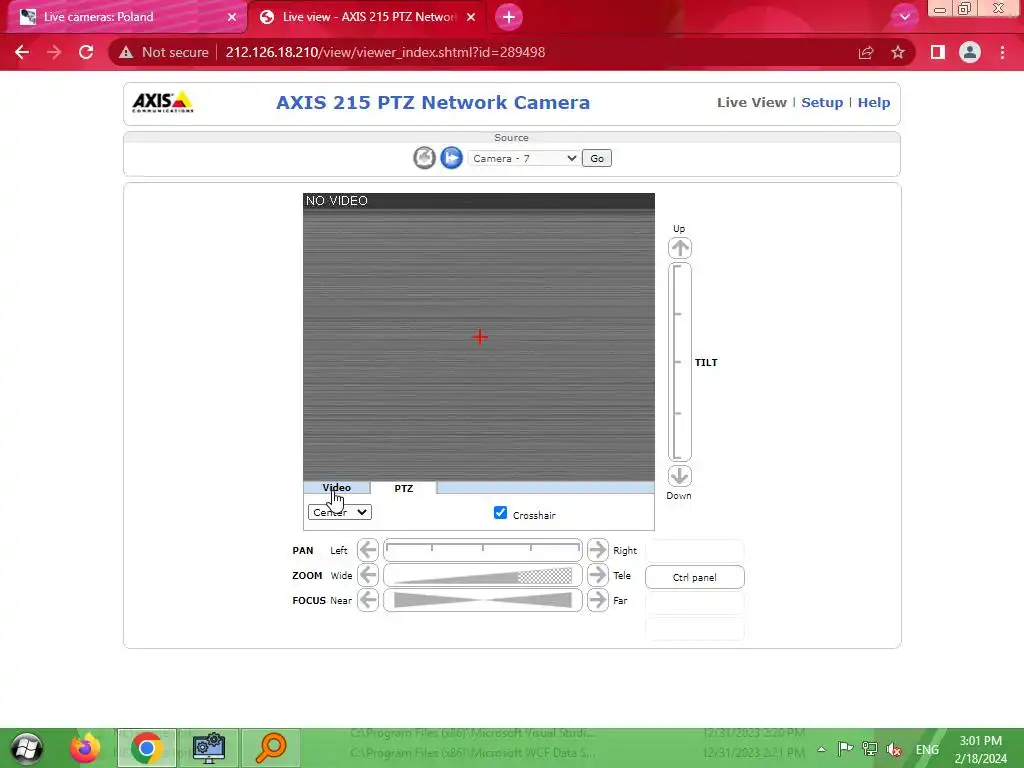
Task: Open the Camera - 7 source dropdown
Action: pyautogui.click(x=524, y=158)
